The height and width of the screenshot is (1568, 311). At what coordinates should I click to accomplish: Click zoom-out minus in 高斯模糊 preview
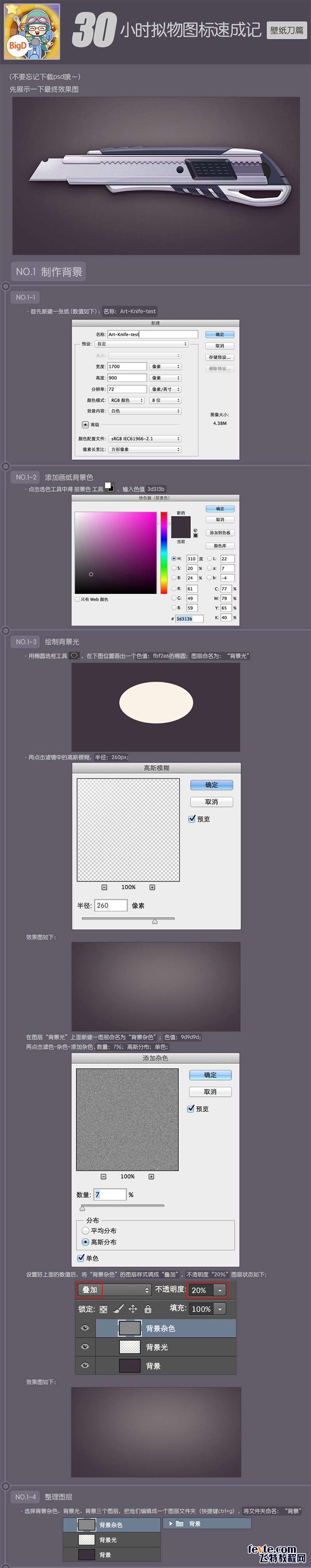(104, 887)
